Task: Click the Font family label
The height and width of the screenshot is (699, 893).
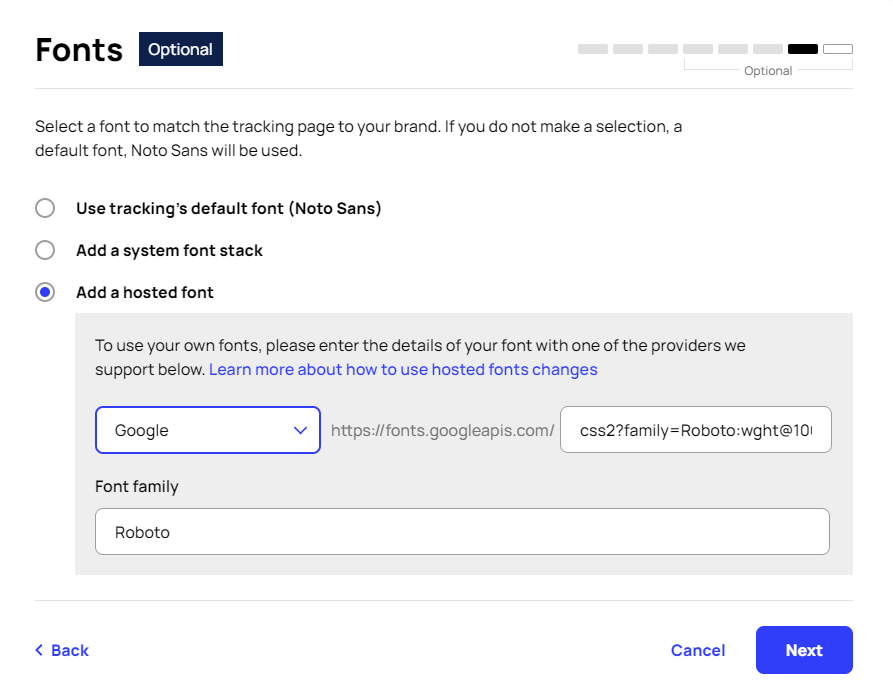Action: tap(137, 486)
